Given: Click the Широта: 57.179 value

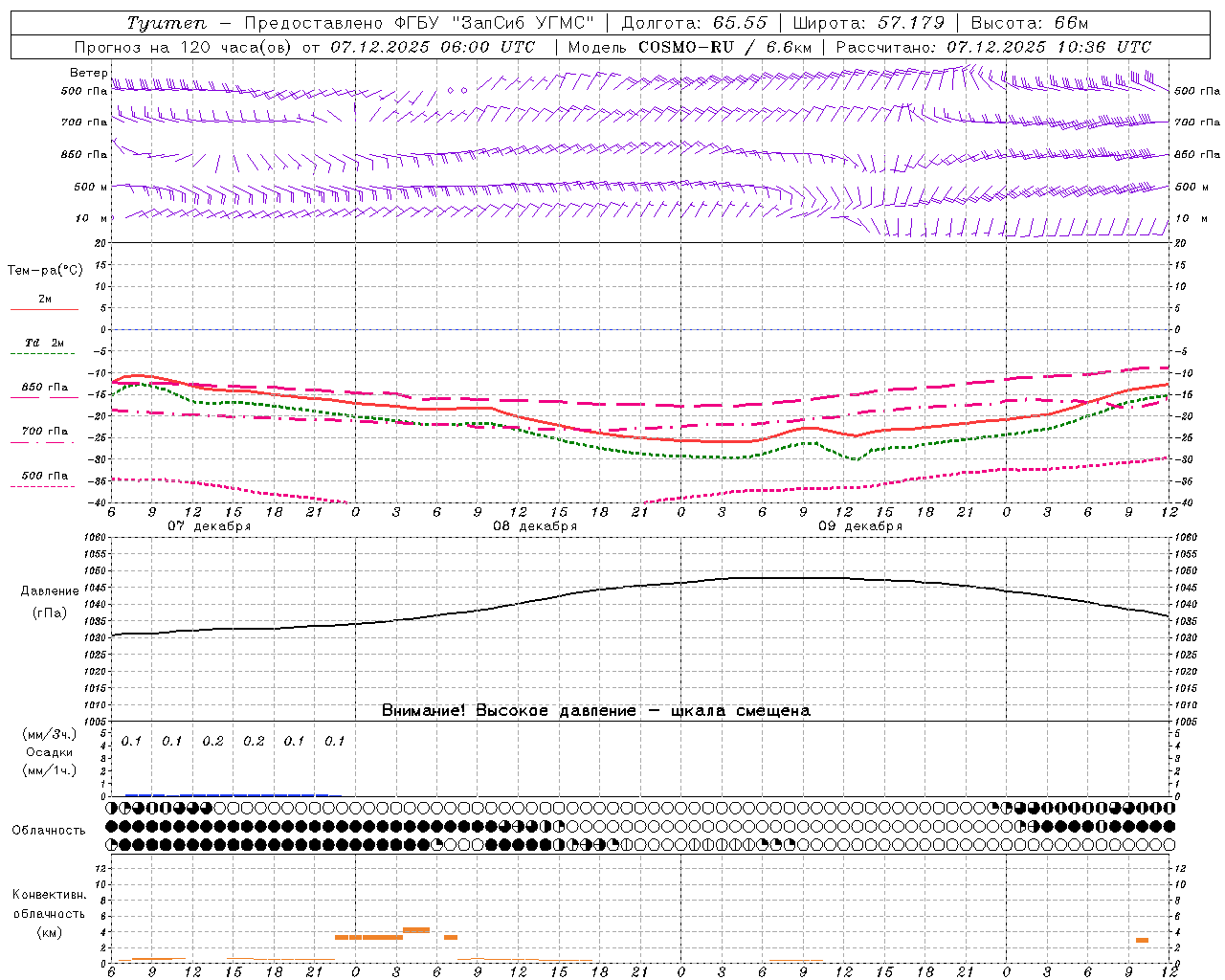Looking at the screenshot, I should click(869, 23).
